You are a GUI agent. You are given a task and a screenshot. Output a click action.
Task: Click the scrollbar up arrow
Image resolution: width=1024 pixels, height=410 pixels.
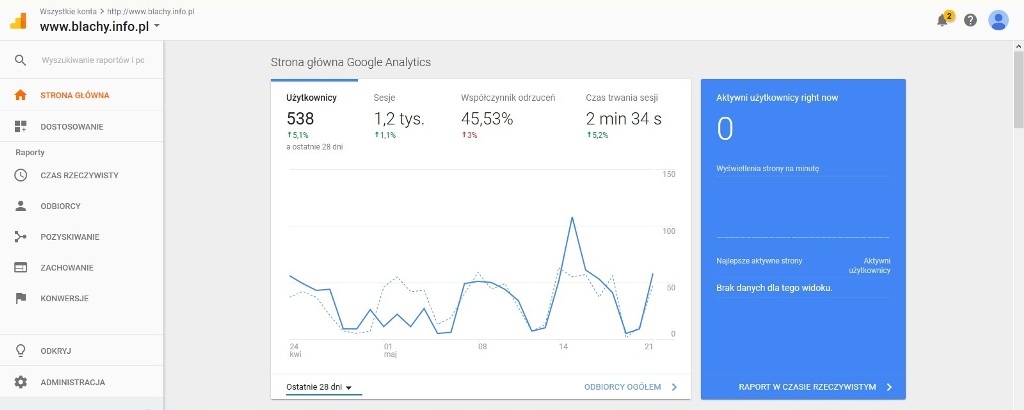1018,46
